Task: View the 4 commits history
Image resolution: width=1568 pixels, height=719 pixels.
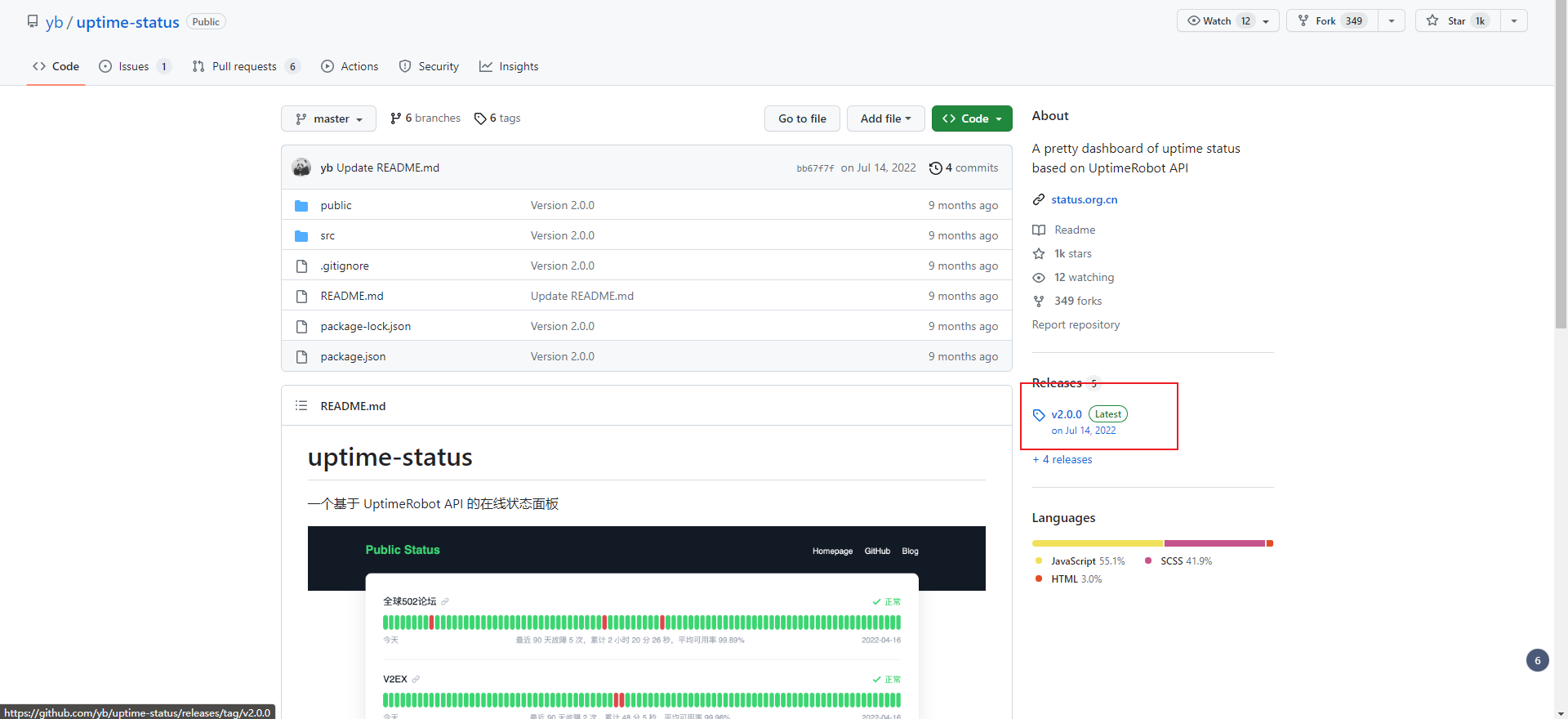Action: 964,167
